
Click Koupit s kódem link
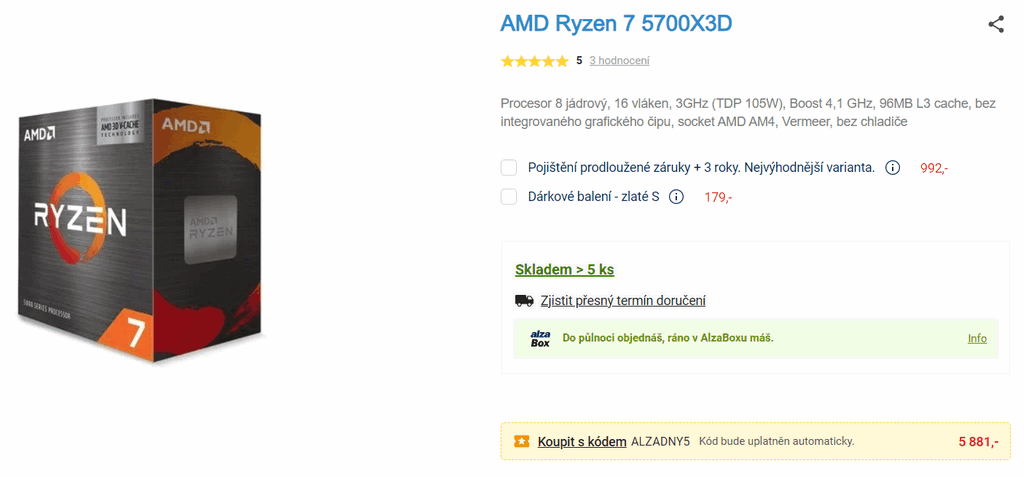tap(582, 442)
